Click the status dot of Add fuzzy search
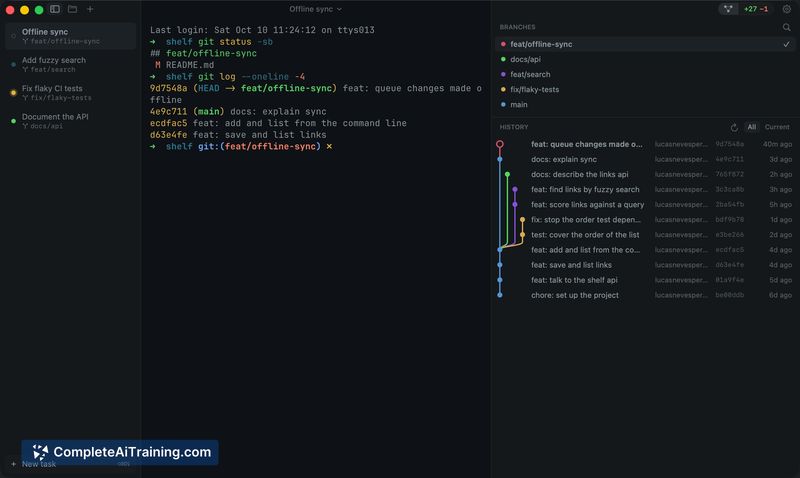Viewport: 800px width, 478px height. 13,64
